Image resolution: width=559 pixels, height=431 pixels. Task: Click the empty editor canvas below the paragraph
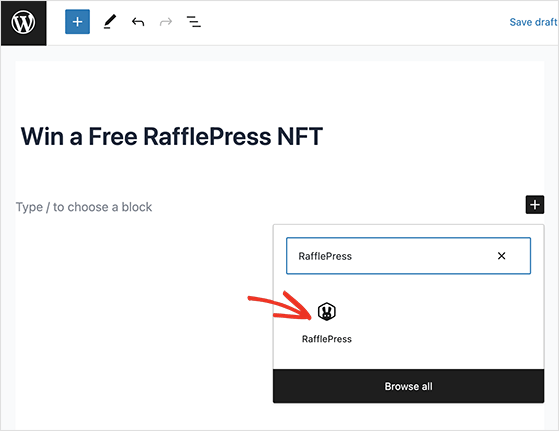click(143, 321)
